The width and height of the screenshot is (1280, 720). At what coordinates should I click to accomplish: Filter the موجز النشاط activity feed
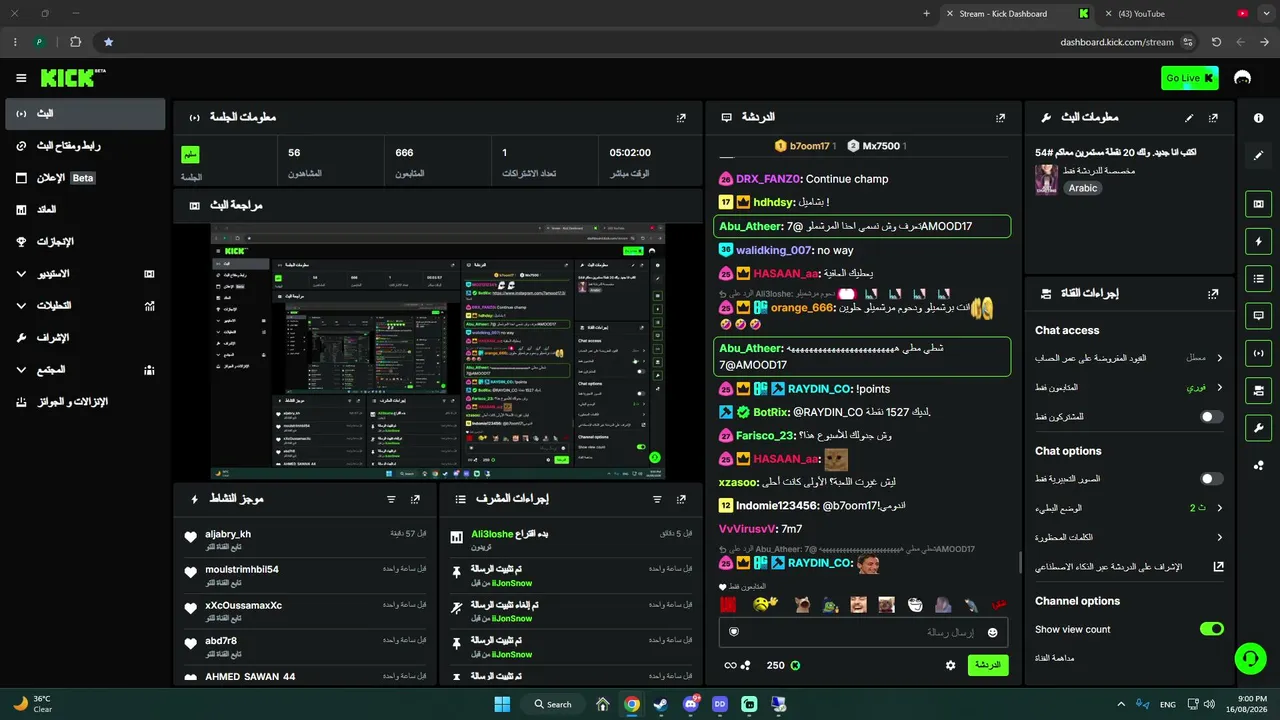pyautogui.click(x=391, y=498)
